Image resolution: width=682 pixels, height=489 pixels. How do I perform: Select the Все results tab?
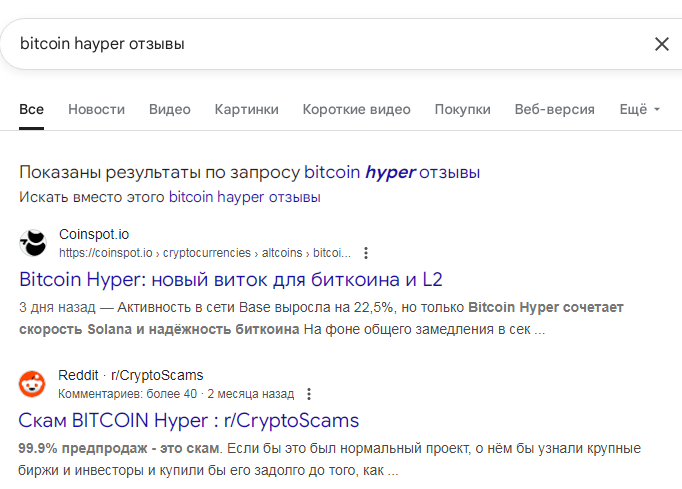click(31, 109)
